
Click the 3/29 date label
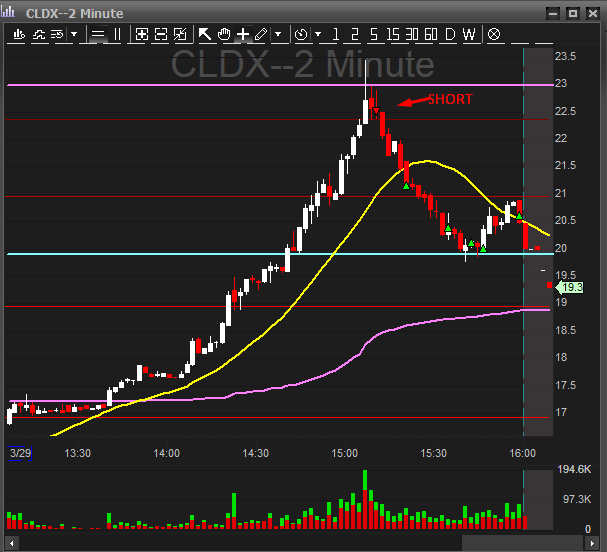pyautogui.click(x=20, y=453)
